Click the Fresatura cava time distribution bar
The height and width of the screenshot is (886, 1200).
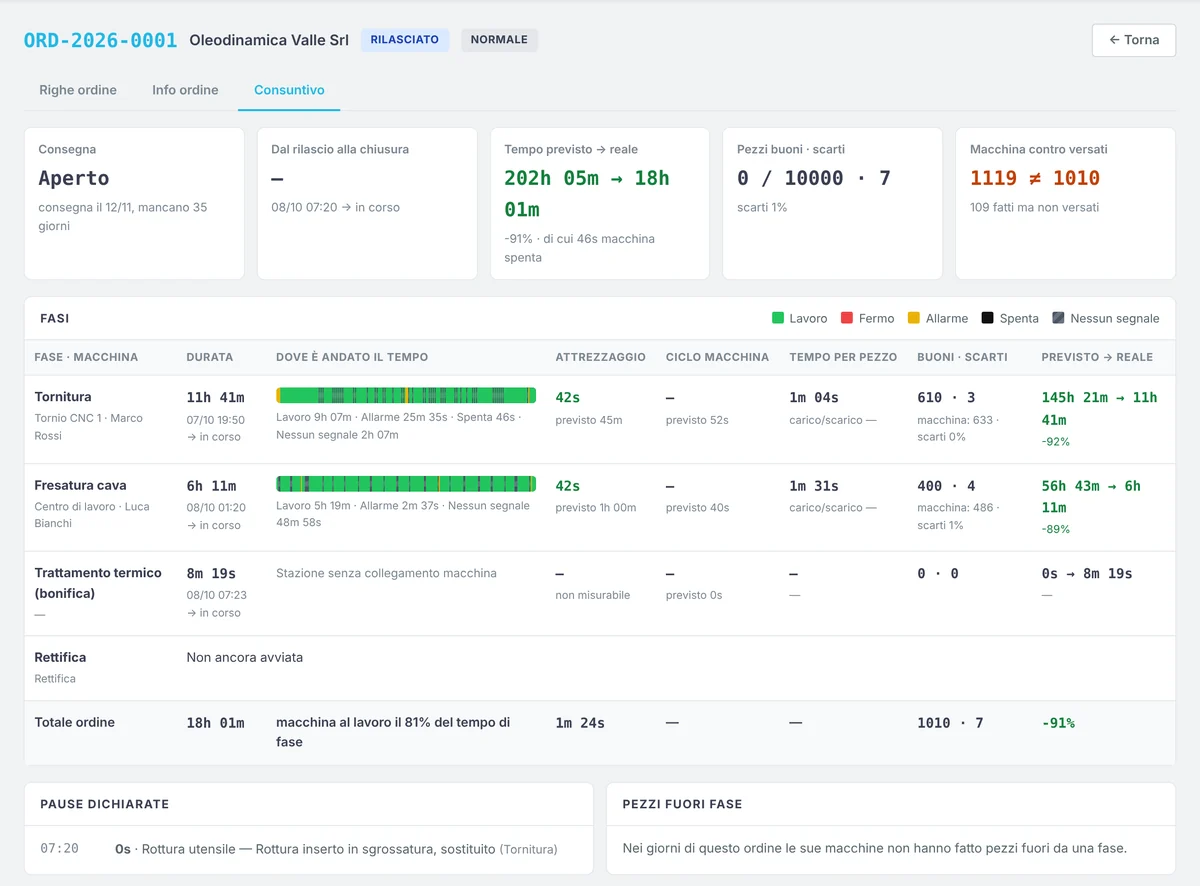click(x=406, y=483)
